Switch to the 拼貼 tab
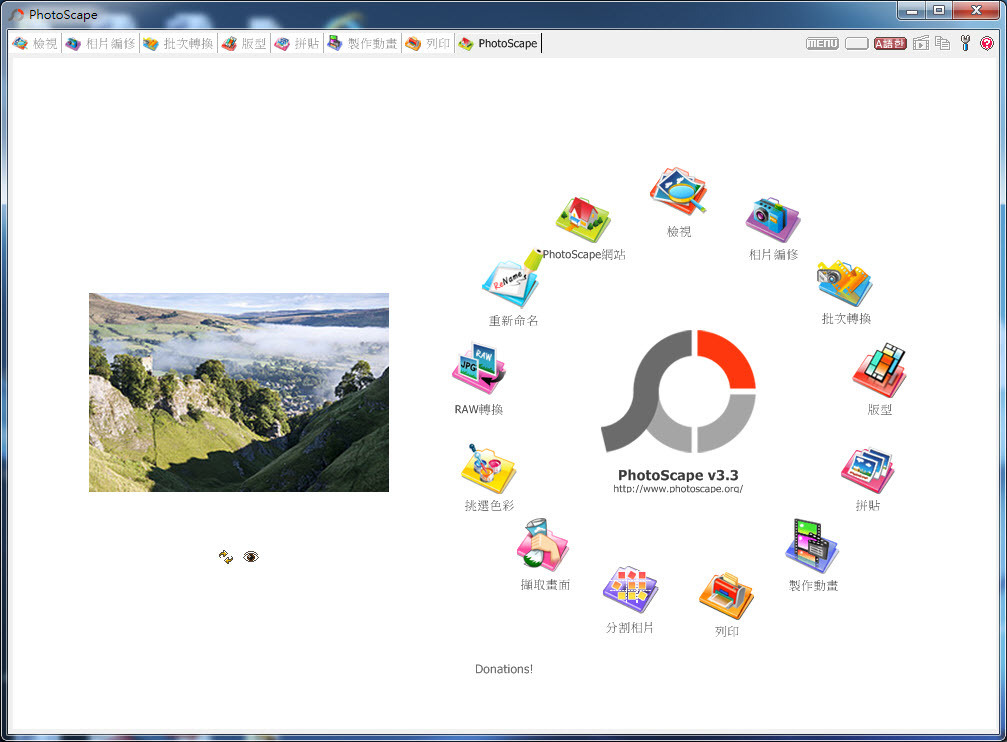1007x742 pixels. click(x=297, y=44)
